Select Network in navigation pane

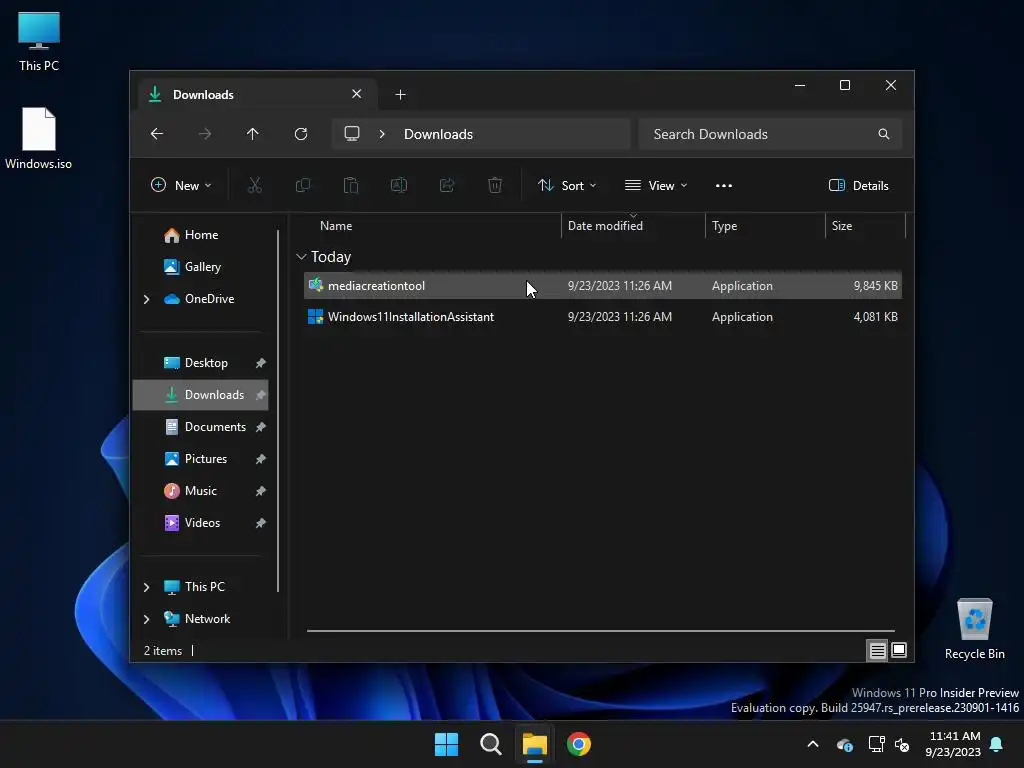pos(197,619)
